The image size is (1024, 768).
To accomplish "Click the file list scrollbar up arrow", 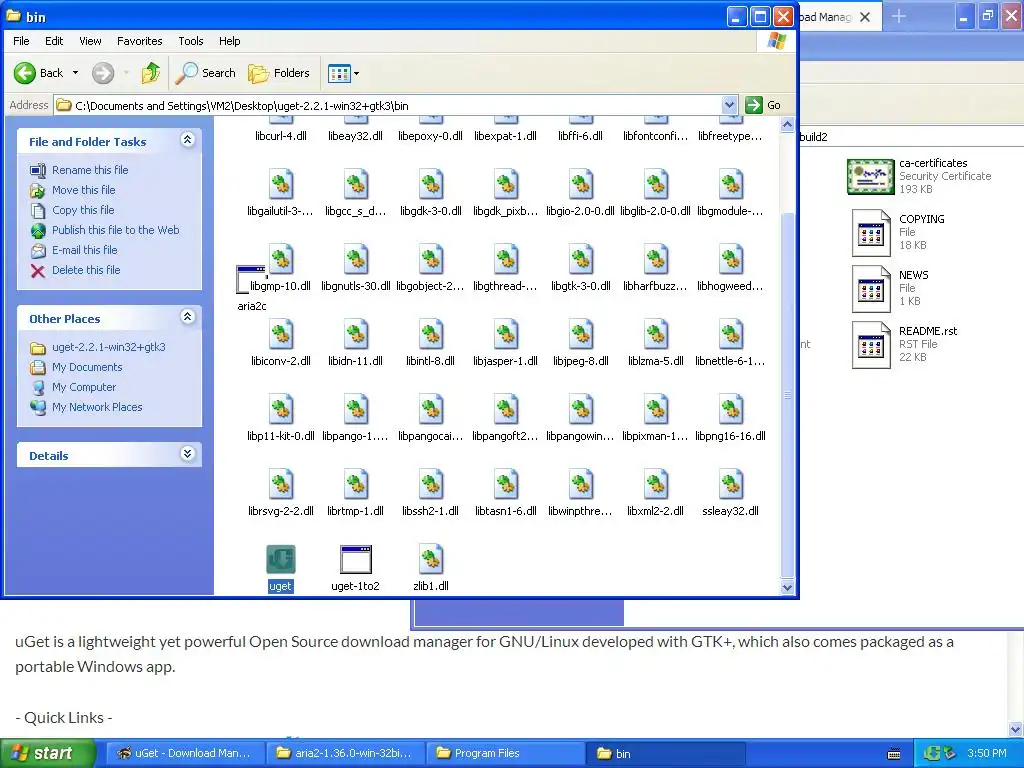I will pos(788,124).
